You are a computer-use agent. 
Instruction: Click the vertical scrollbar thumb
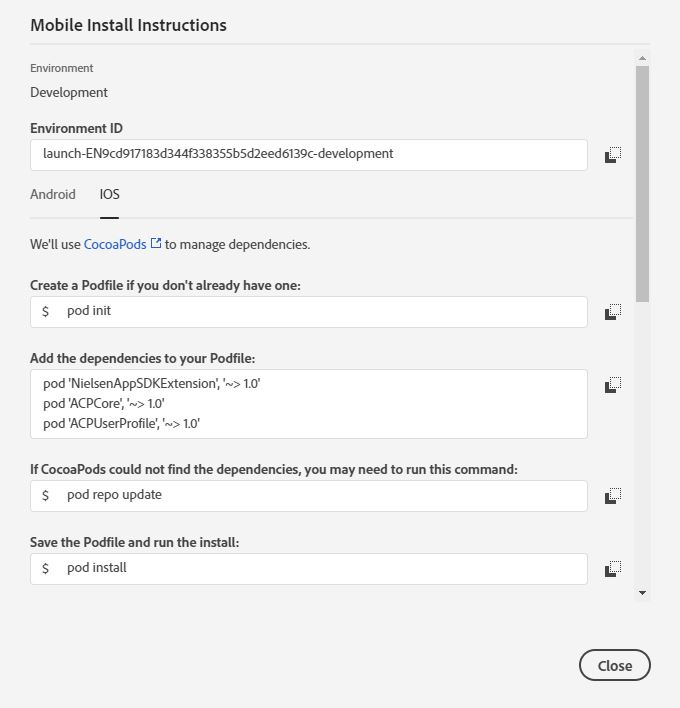[642, 184]
